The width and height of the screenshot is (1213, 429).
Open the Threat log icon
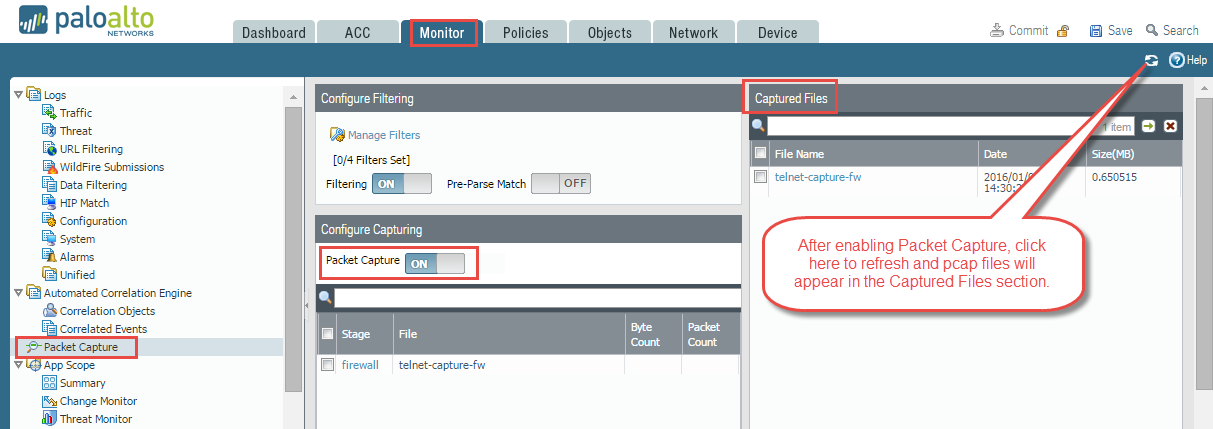49,131
